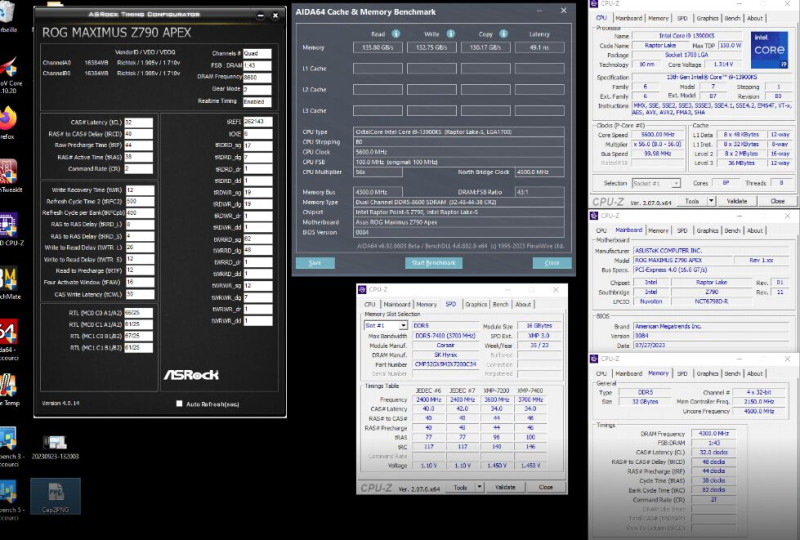This screenshot has width=800, height=540.
Task: Click Start Benchmark in AIDA64
Action: (434, 263)
